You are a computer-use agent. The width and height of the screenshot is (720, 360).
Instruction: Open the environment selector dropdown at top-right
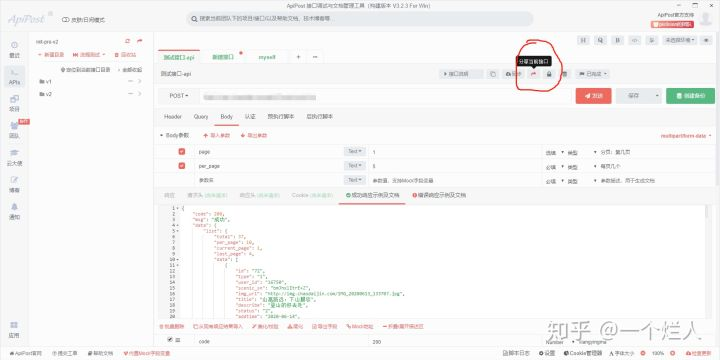(680, 40)
